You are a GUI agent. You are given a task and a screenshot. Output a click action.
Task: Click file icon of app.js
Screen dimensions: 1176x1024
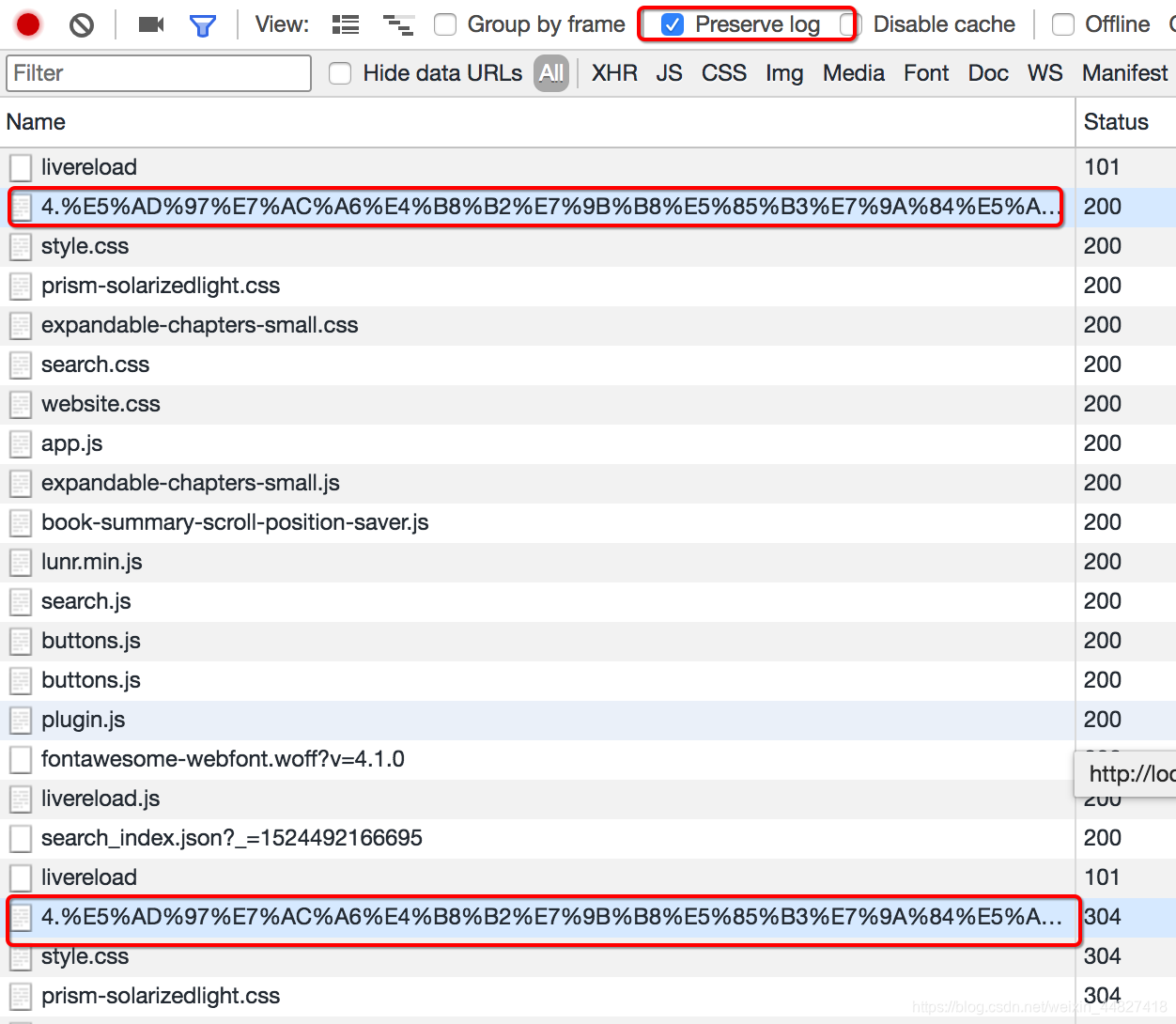[x=21, y=443]
